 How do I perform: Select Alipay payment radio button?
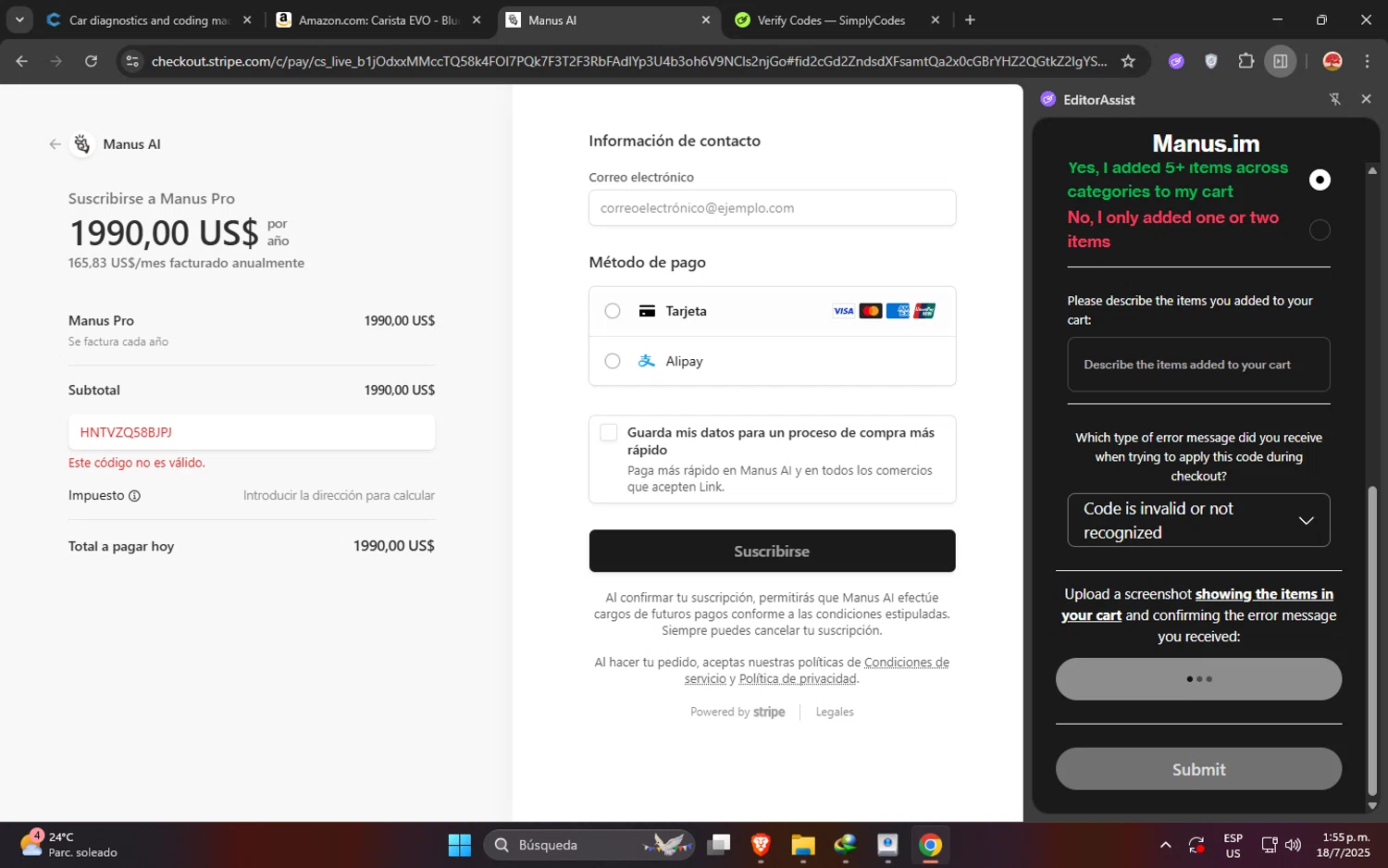(613, 361)
